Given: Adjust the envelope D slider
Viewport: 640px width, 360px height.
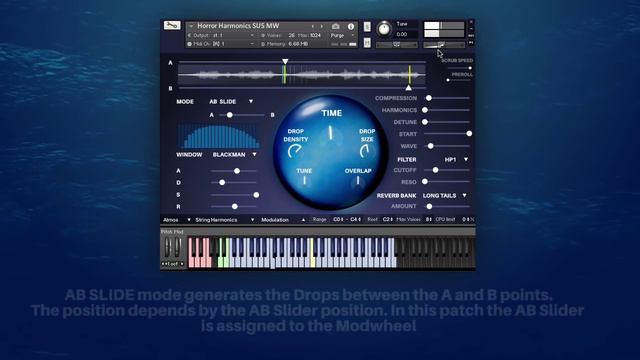Looking at the screenshot, I should click(233, 182).
